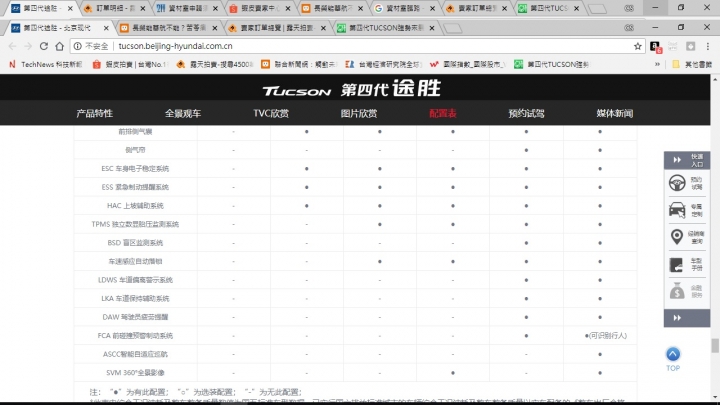
Task: Reload the current page
Action: click(x=44, y=46)
